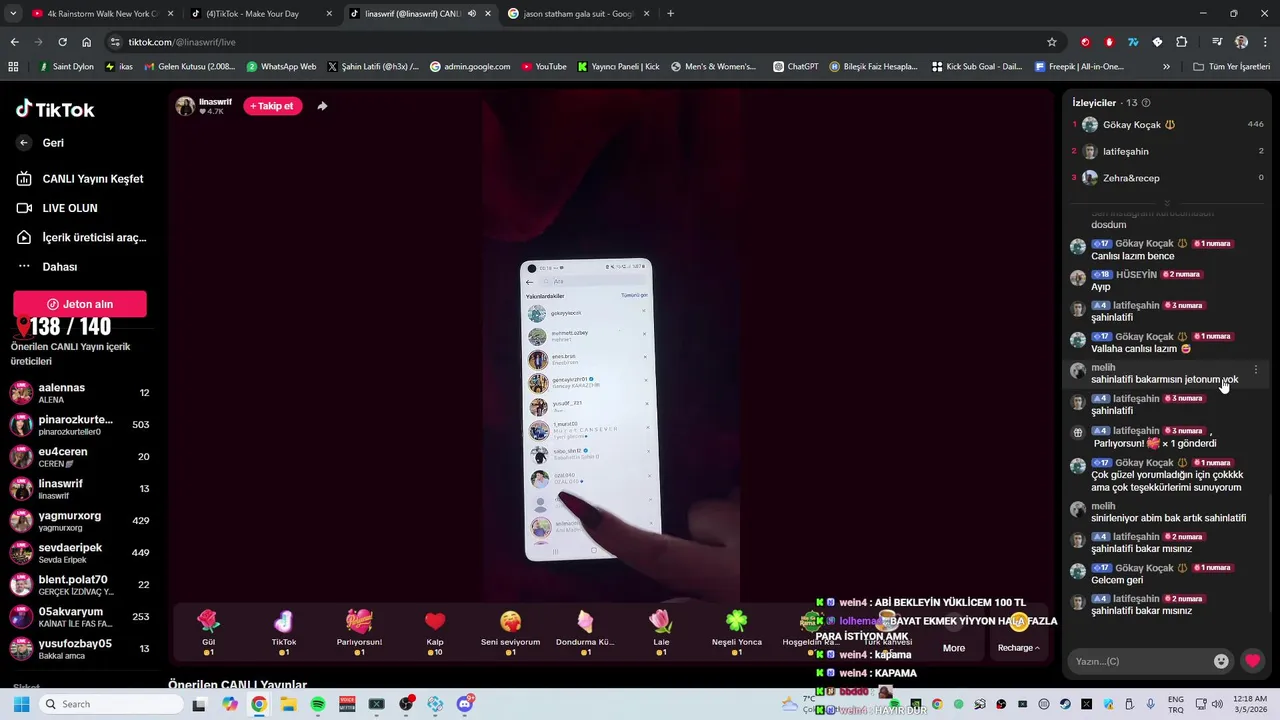The width and height of the screenshot is (1280, 720).
Task: Switch to (4)TikTok - Make Your Day tab
Action: point(262,14)
